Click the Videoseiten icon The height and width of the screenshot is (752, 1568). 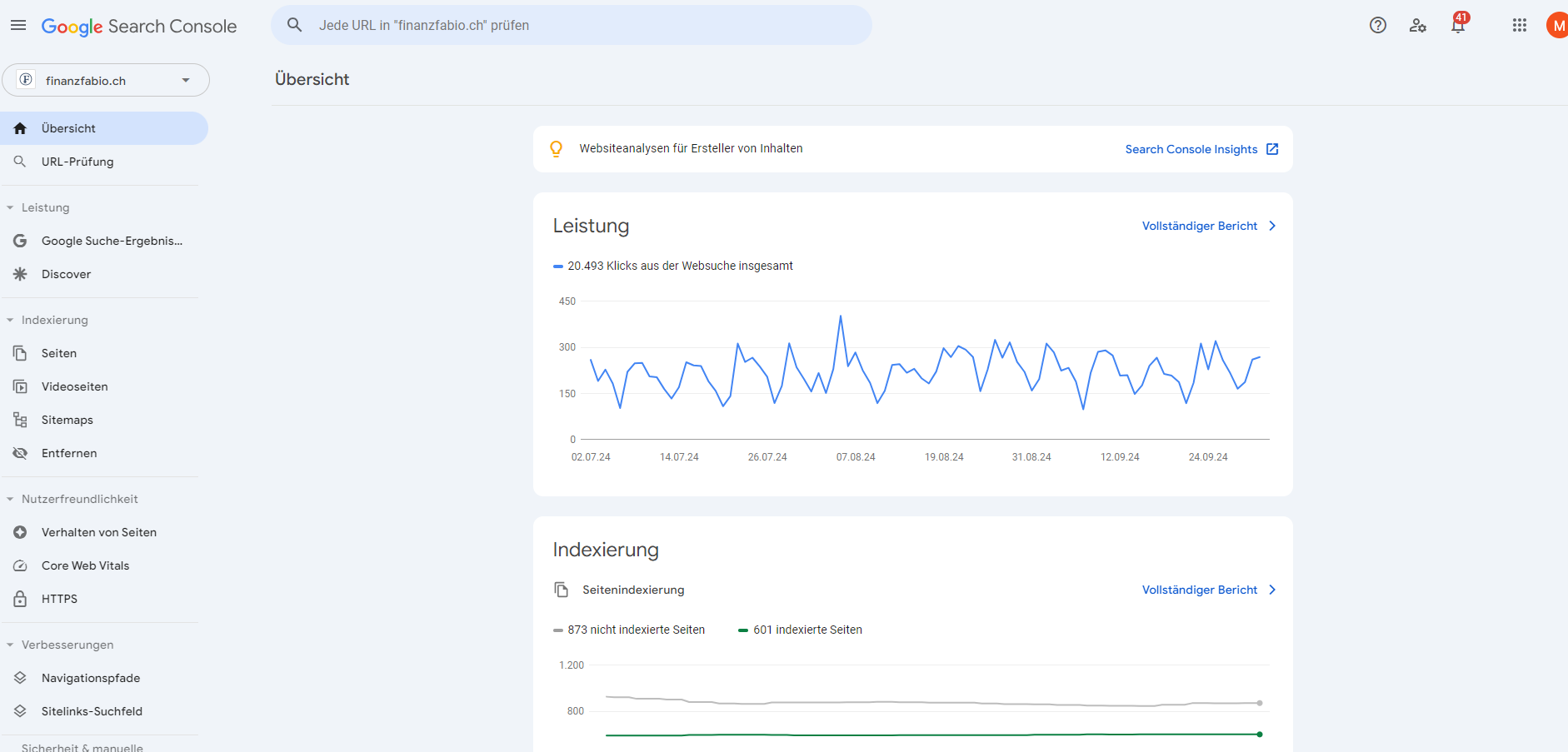click(20, 386)
